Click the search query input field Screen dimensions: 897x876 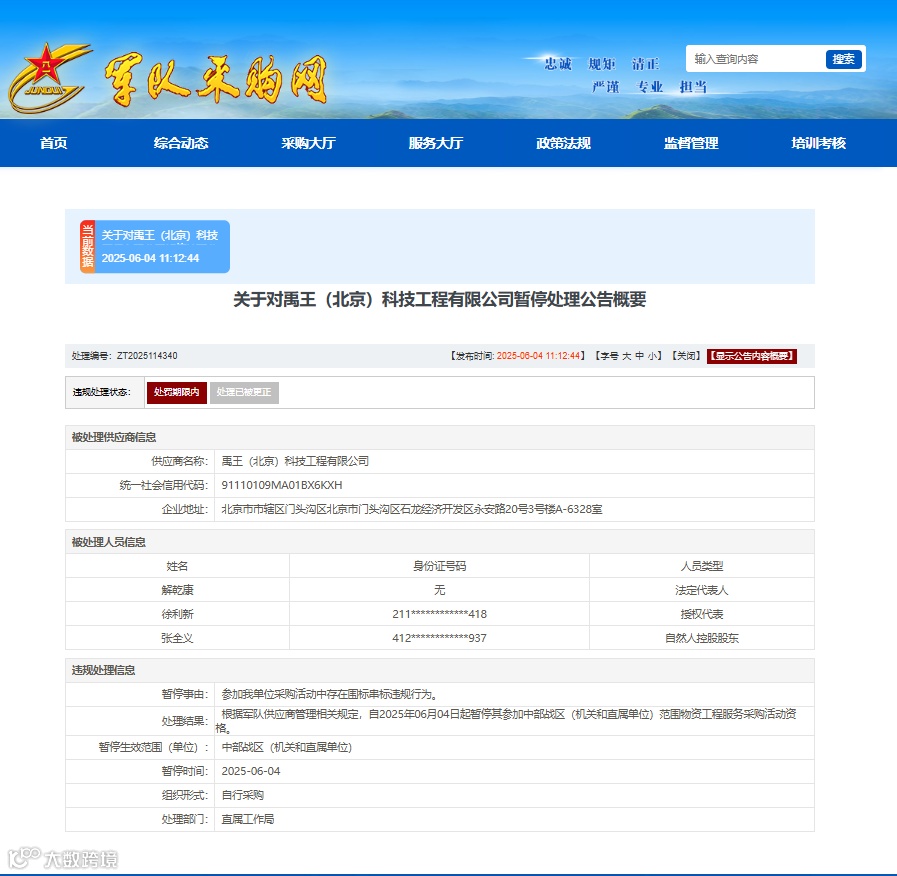click(755, 59)
